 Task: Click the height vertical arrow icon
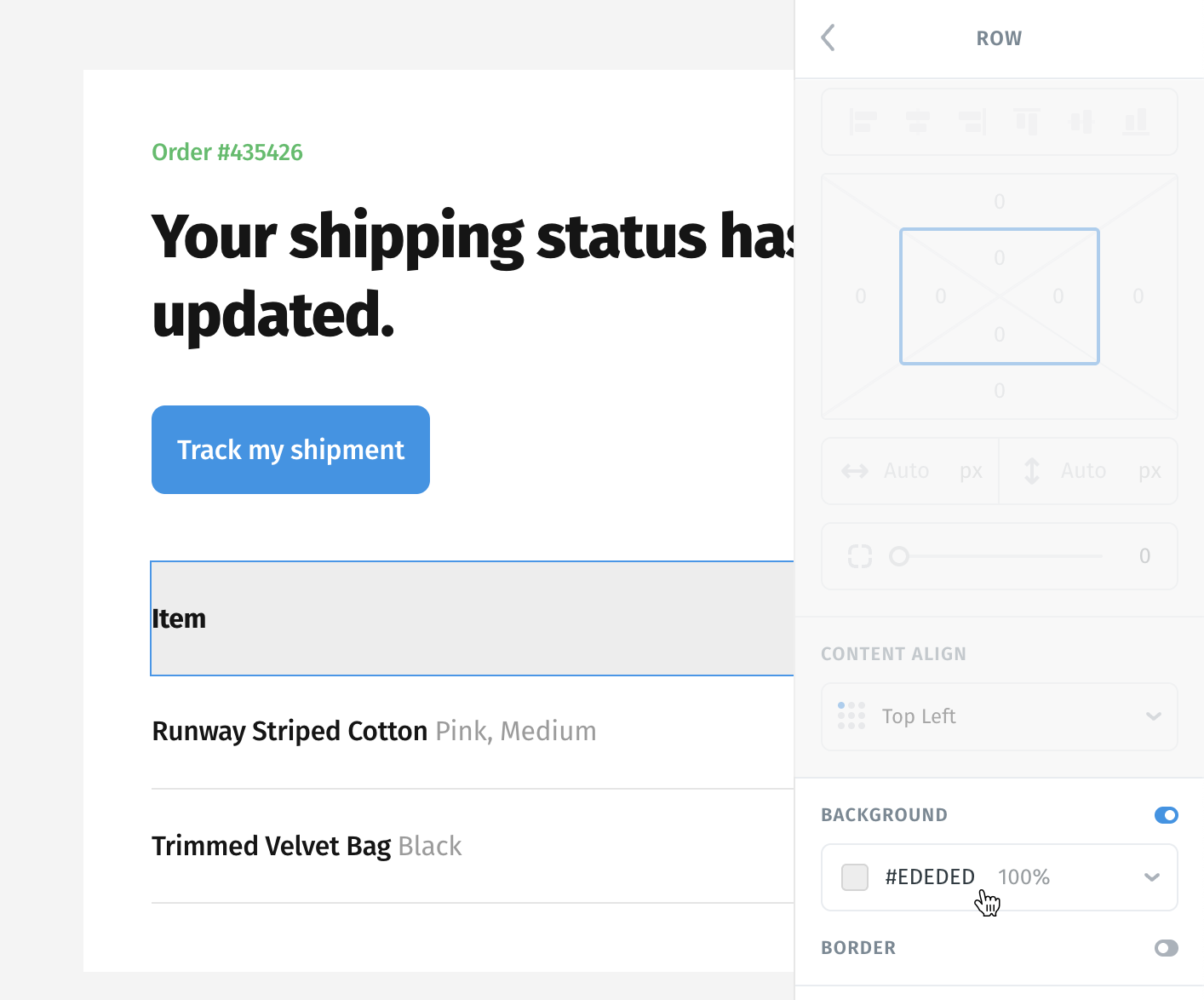(x=1032, y=471)
